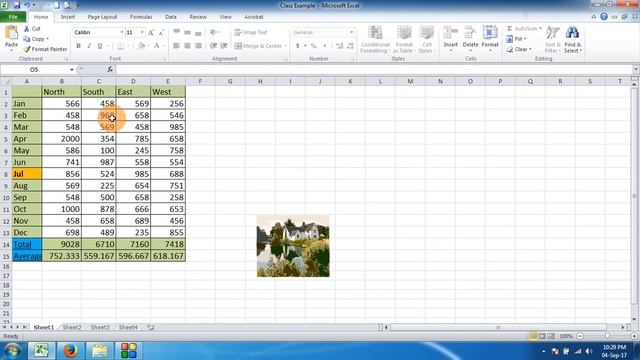Open Find & Select binoculars menu
This screenshot has height=360, width=640.
point(573,39)
